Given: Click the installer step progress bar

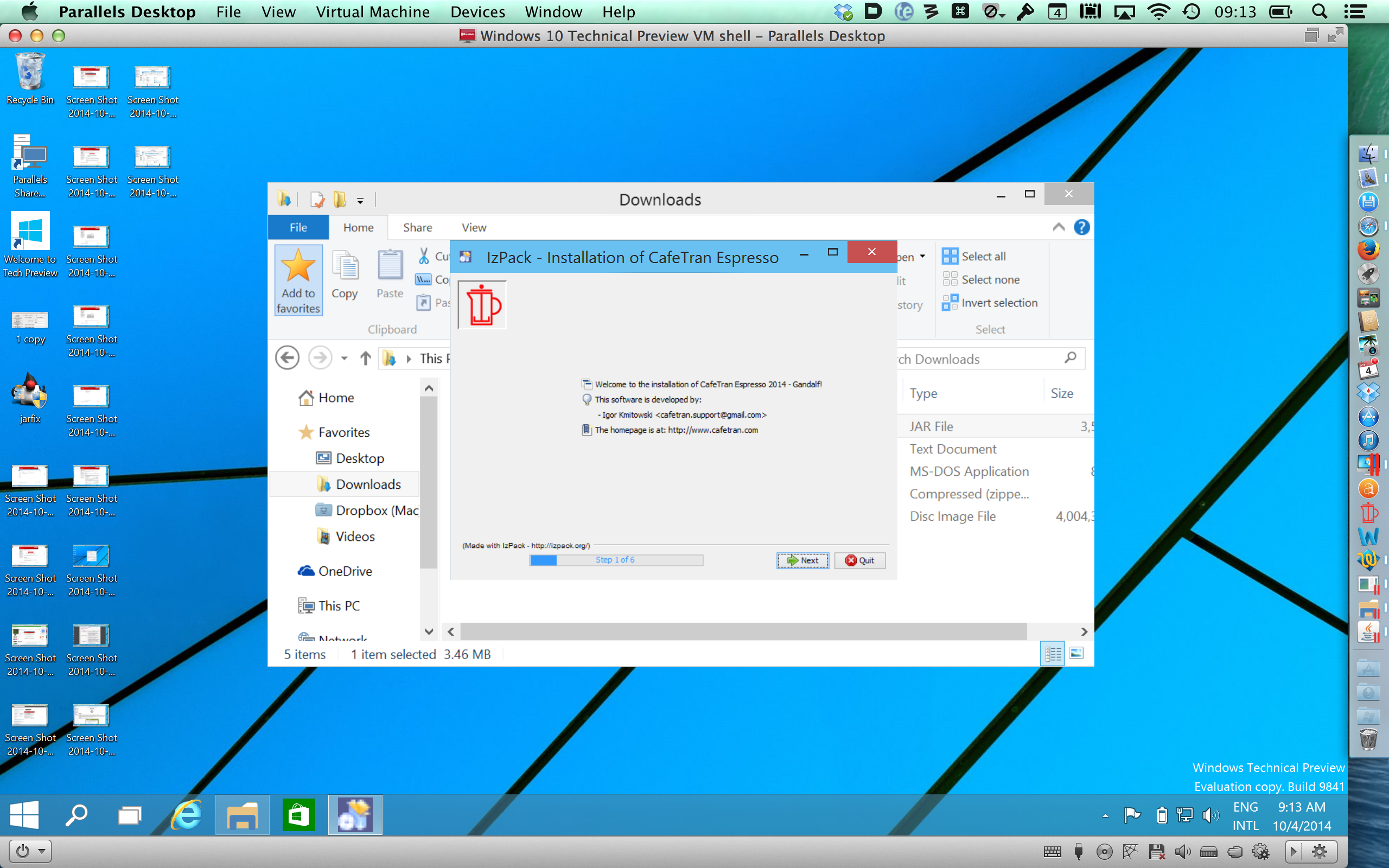Looking at the screenshot, I should [x=616, y=560].
